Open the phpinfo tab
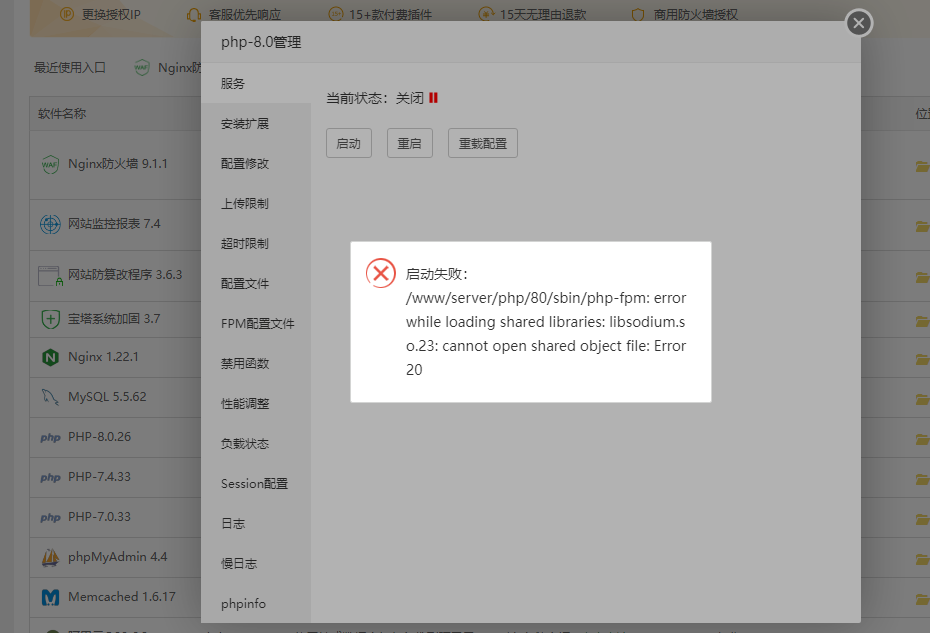Image resolution: width=930 pixels, height=633 pixels. [x=256, y=603]
